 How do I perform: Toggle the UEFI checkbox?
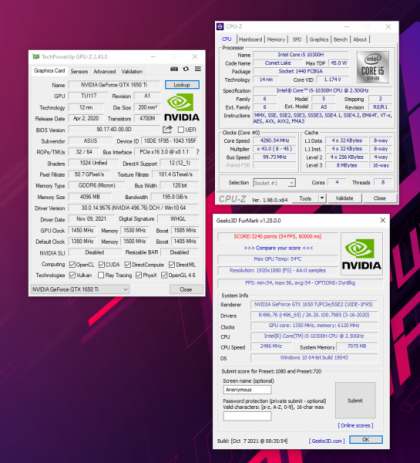(x=181, y=129)
